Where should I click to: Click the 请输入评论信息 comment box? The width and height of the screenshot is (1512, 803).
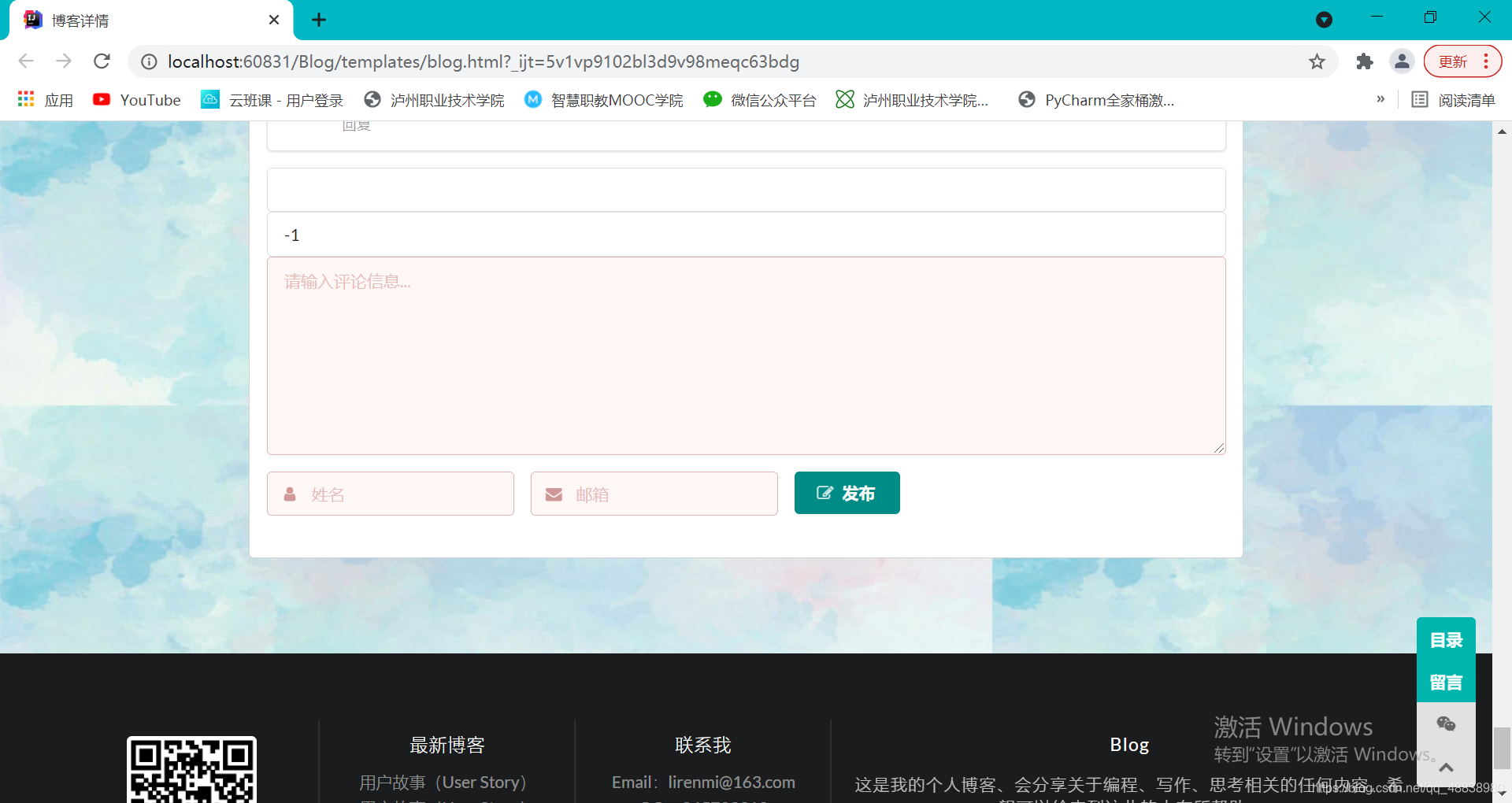[746, 356]
